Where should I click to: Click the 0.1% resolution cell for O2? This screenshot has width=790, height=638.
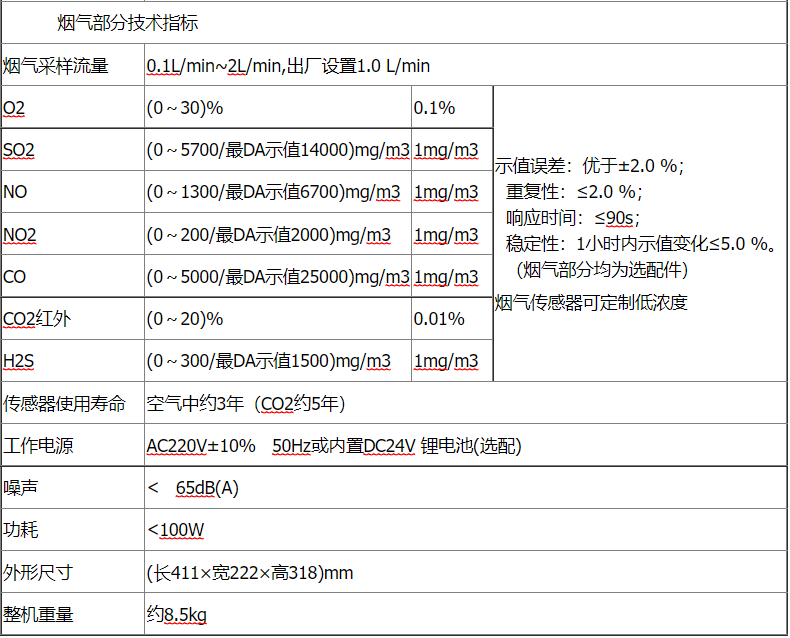click(434, 108)
